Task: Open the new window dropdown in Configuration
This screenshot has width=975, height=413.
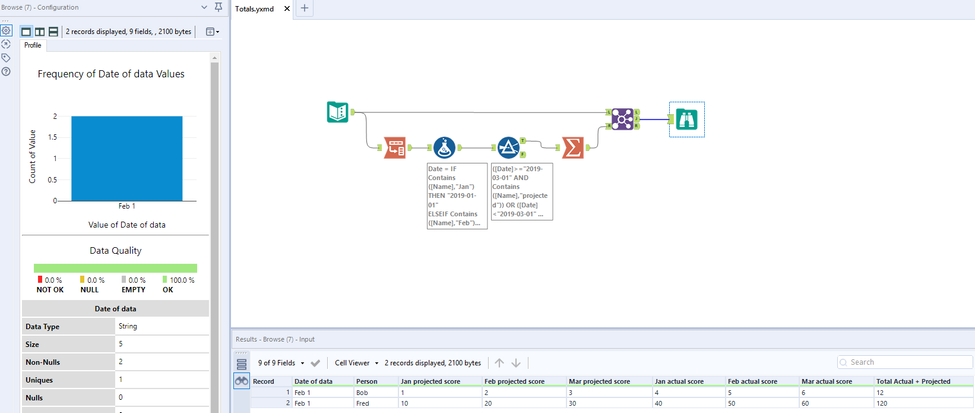Action: (x=212, y=31)
